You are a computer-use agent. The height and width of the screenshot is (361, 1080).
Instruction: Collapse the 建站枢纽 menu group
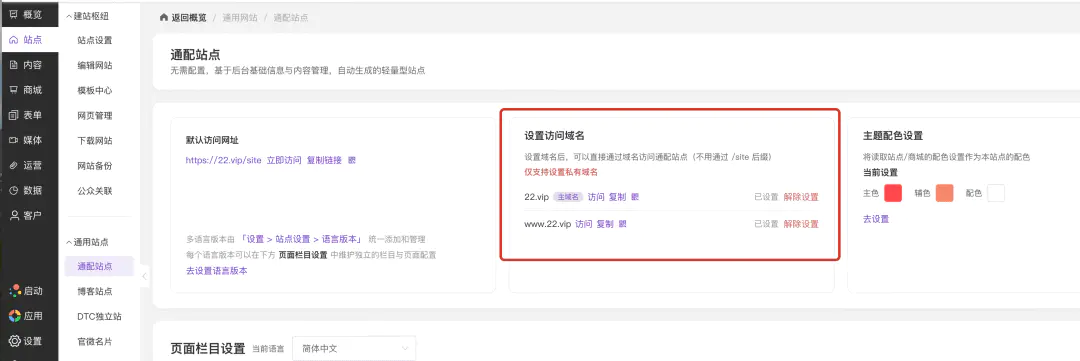coord(87,15)
